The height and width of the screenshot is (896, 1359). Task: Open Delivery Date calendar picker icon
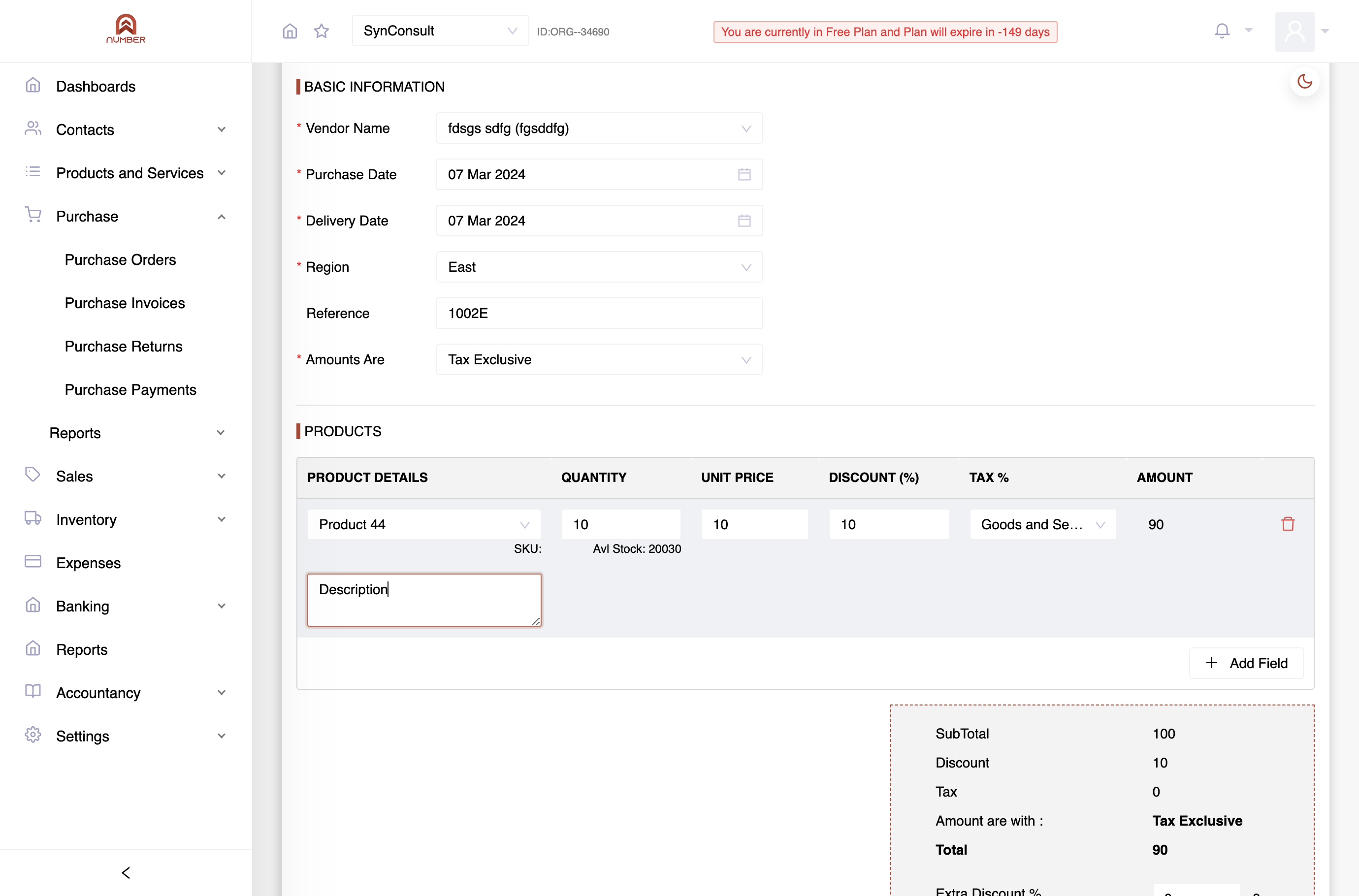coord(744,221)
